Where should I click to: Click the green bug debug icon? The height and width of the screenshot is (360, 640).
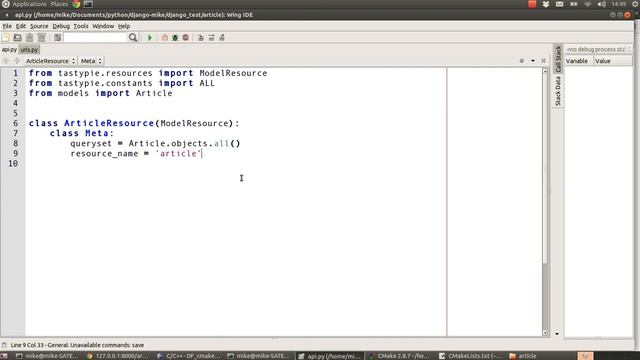175,38
